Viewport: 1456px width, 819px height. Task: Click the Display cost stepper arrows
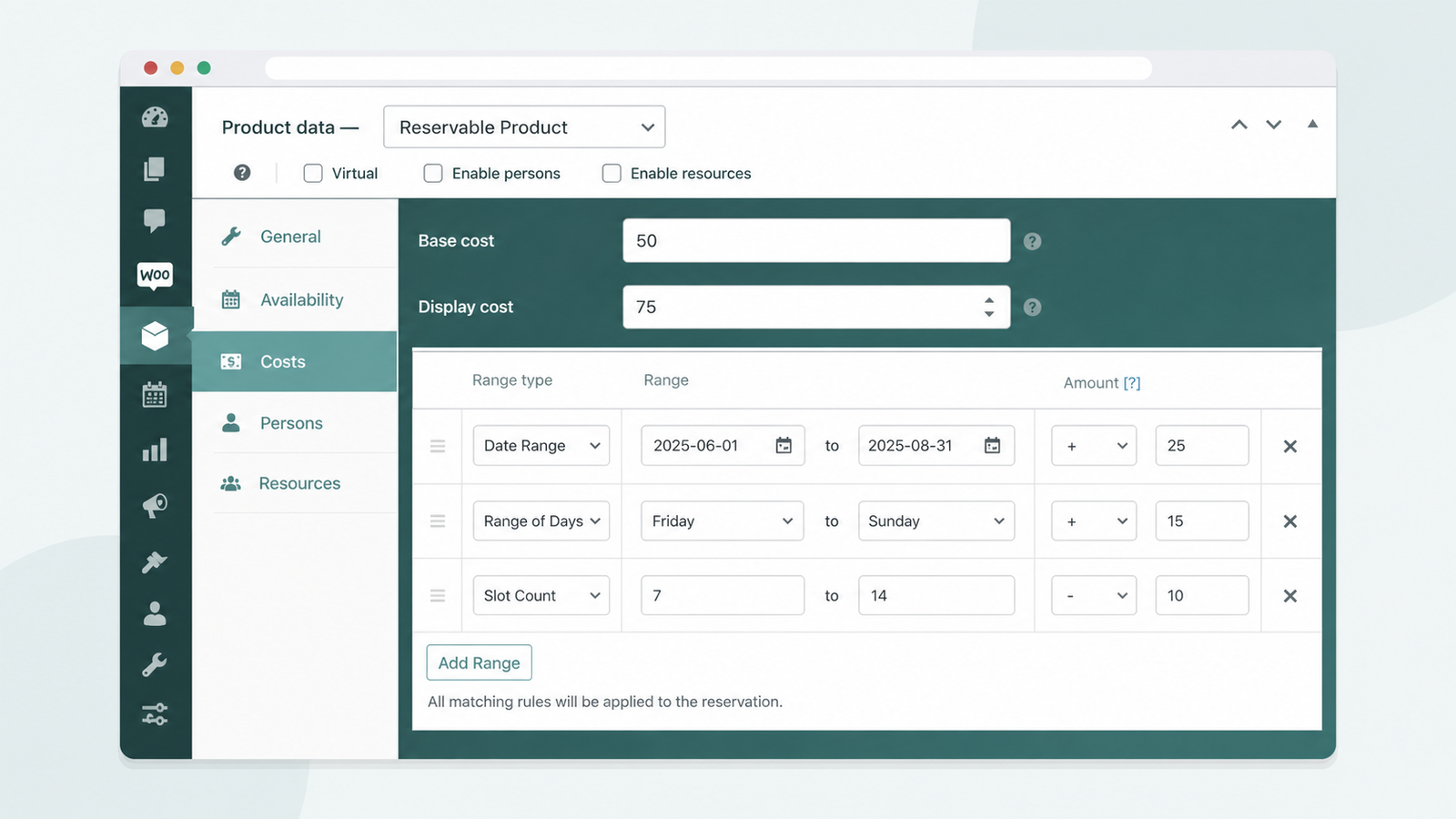989,308
